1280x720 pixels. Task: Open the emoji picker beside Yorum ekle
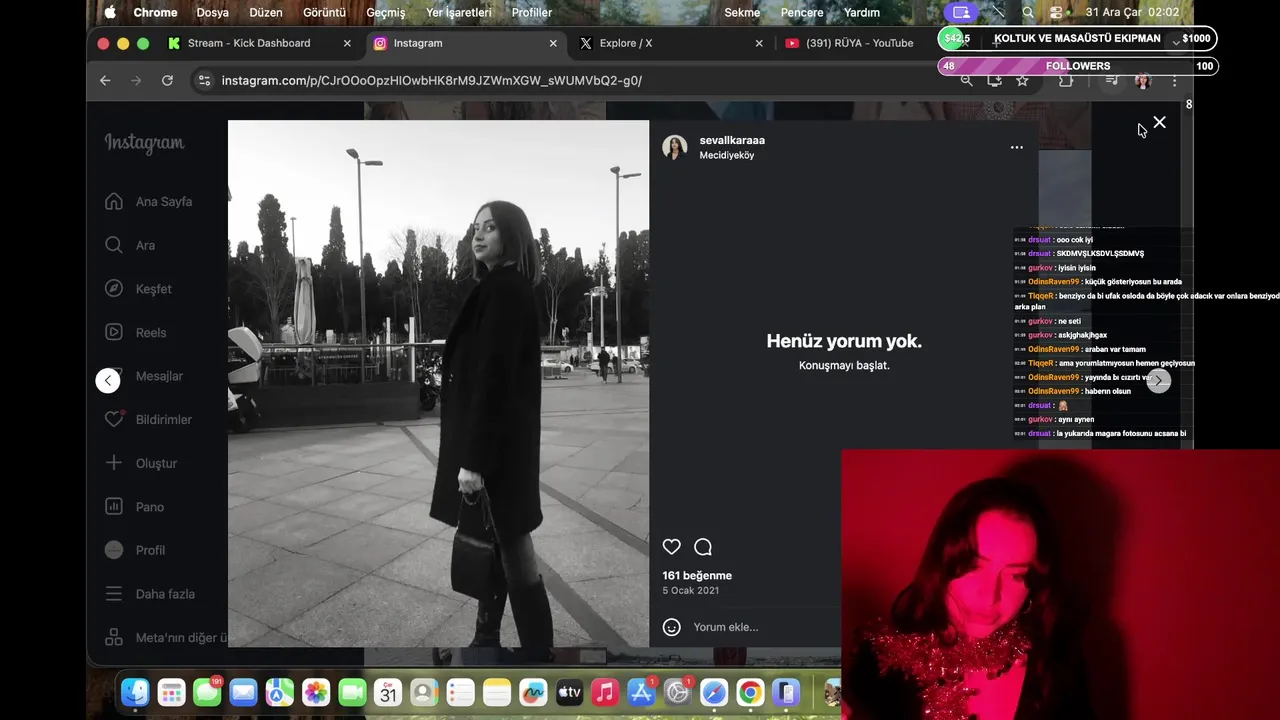pos(672,627)
